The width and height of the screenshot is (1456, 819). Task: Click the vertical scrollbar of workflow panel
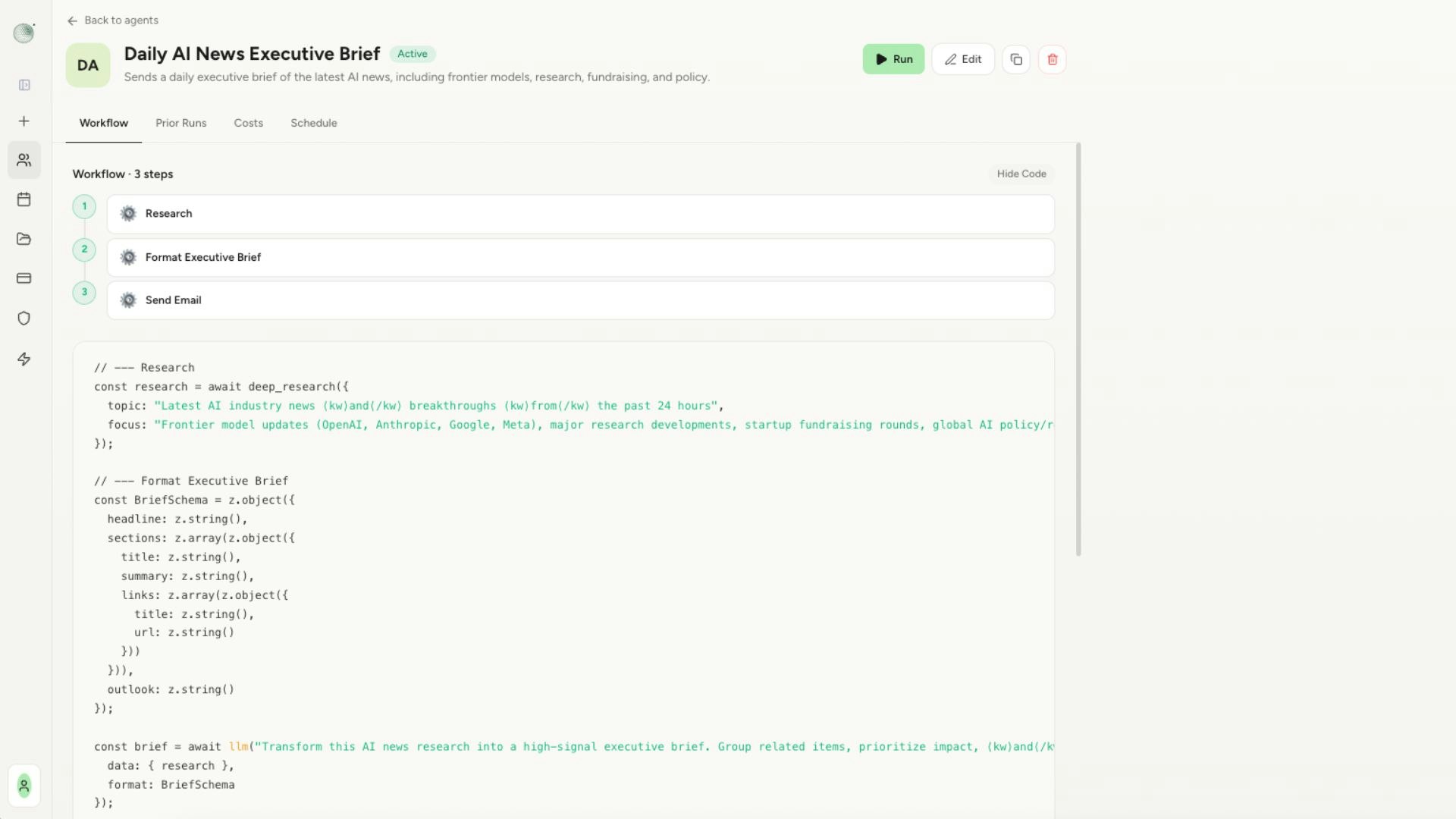(x=1078, y=349)
